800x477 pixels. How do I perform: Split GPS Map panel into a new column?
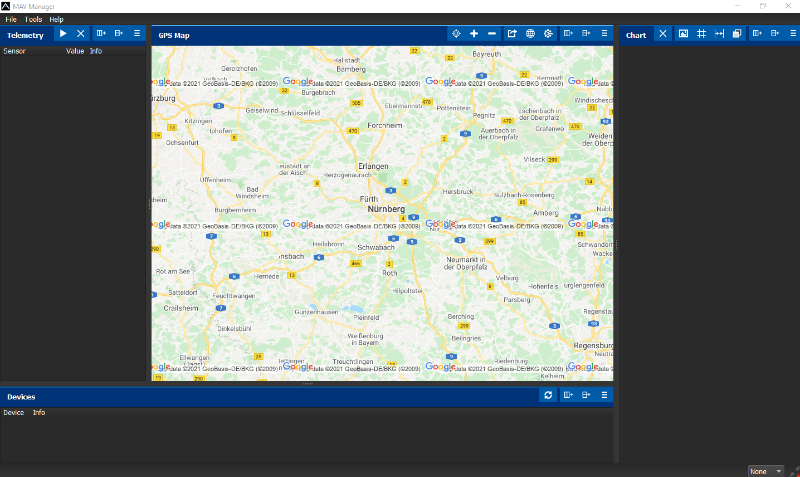pos(568,34)
